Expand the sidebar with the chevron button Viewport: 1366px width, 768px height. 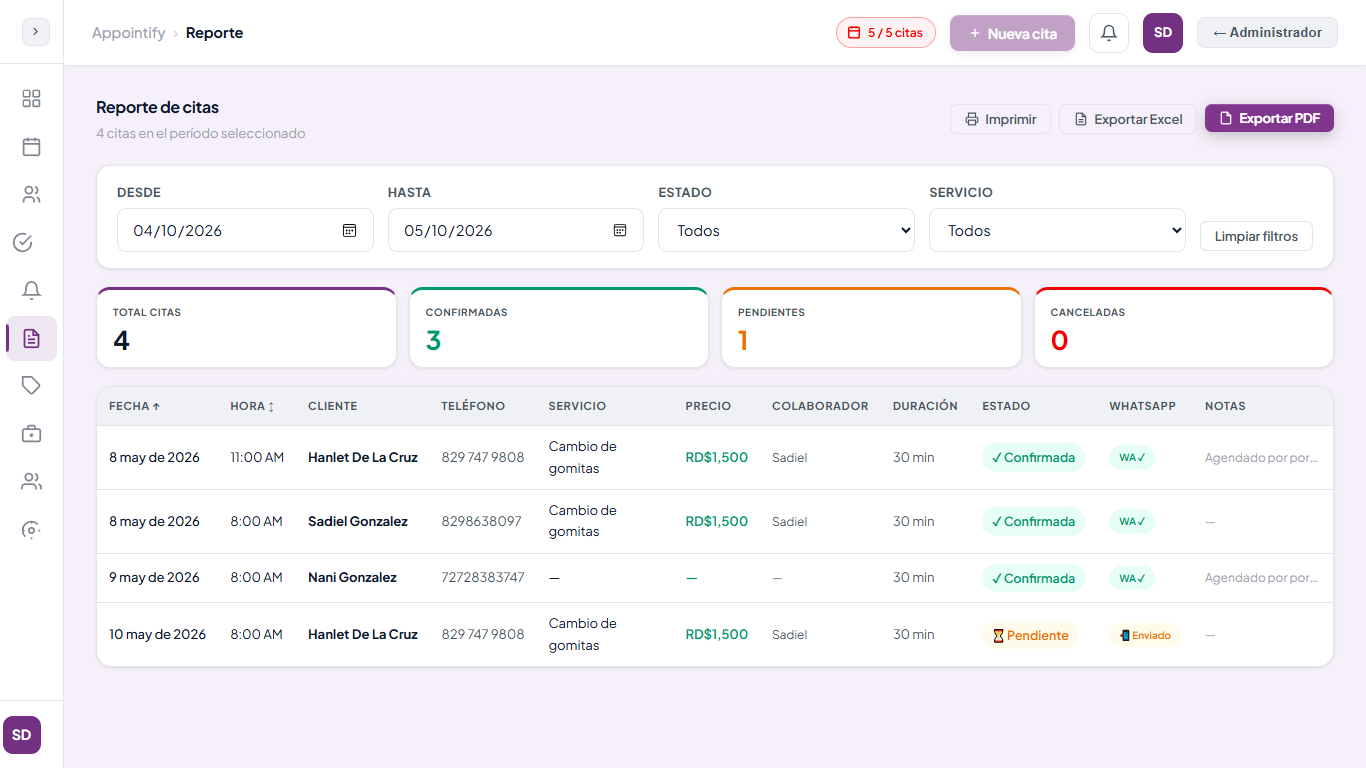(35, 32)
